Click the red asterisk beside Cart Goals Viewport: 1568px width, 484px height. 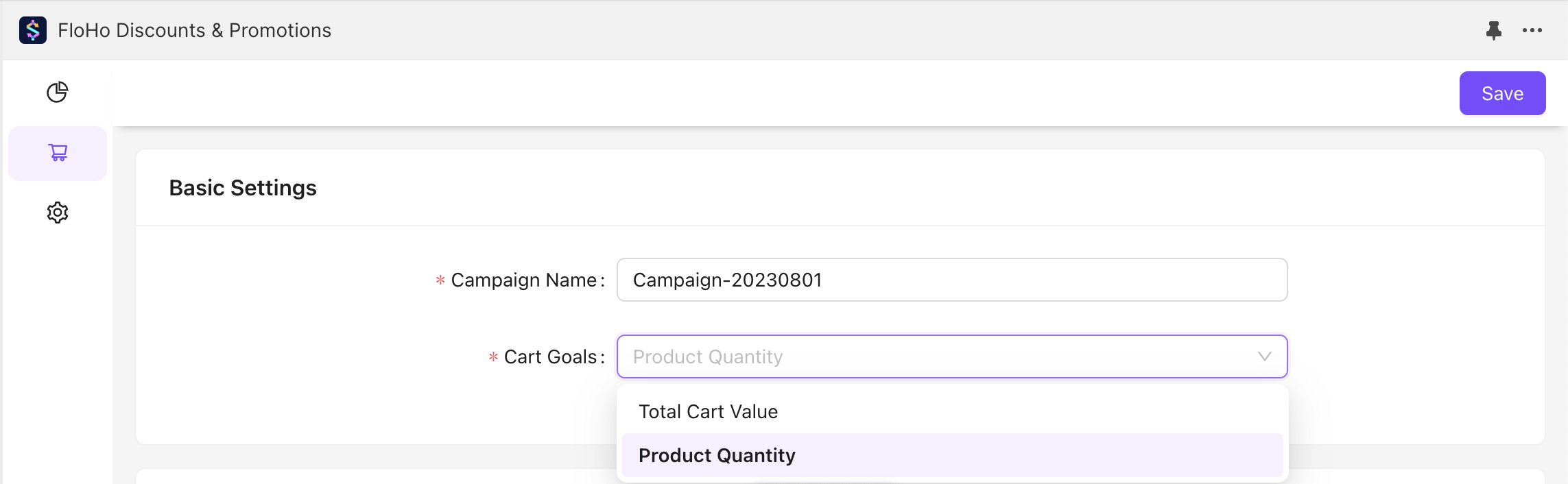pyautogui.click(x=493, y=357)
